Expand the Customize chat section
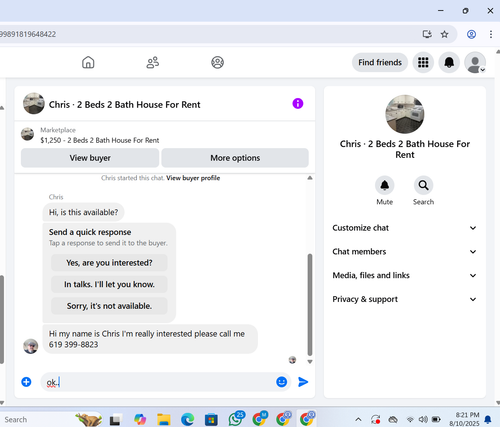The image size is (500, 427). 405,228
